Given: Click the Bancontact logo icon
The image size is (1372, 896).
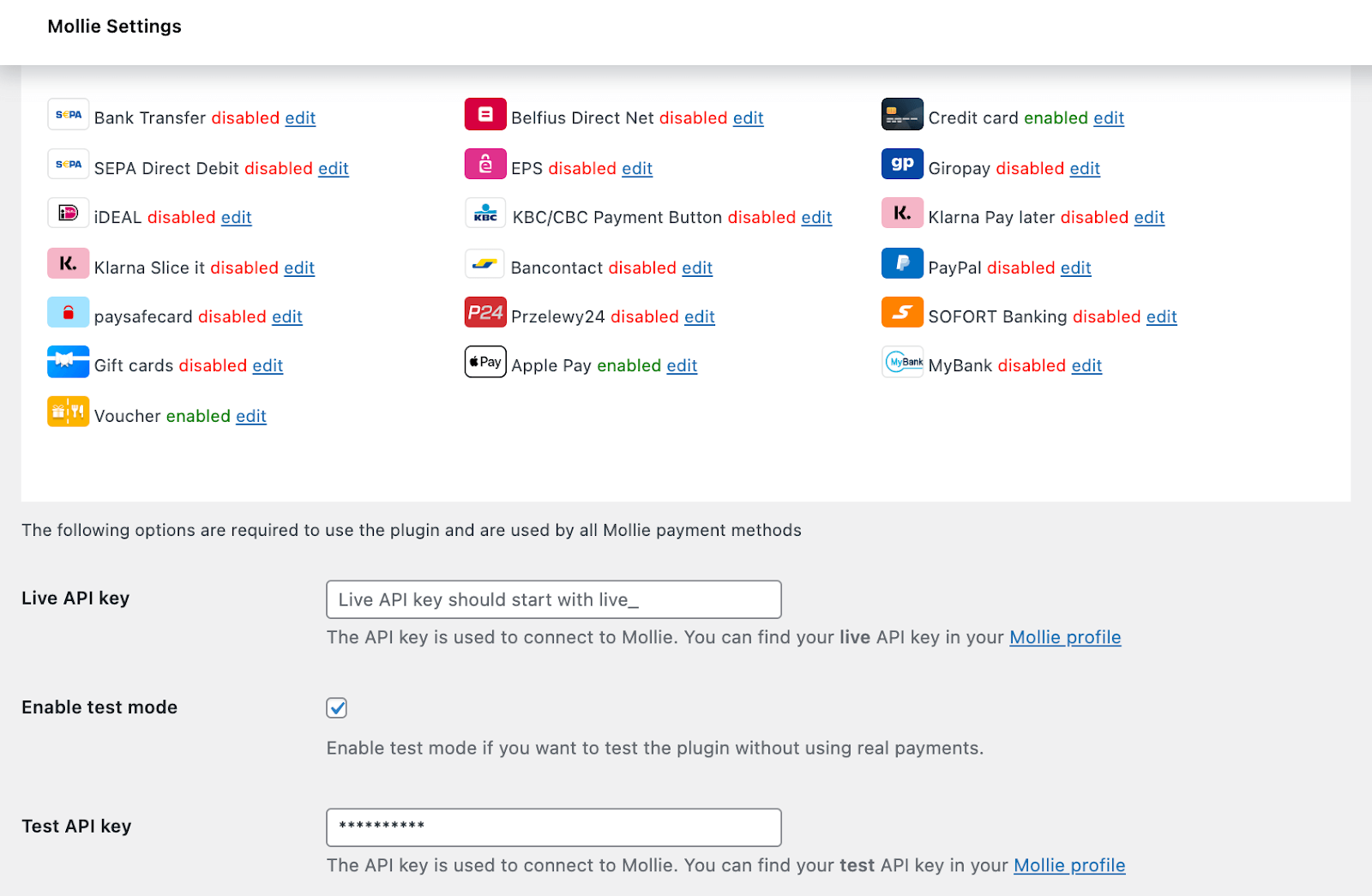Looking at the screenshot, I should pyautogui.click(x=485, y=263).
